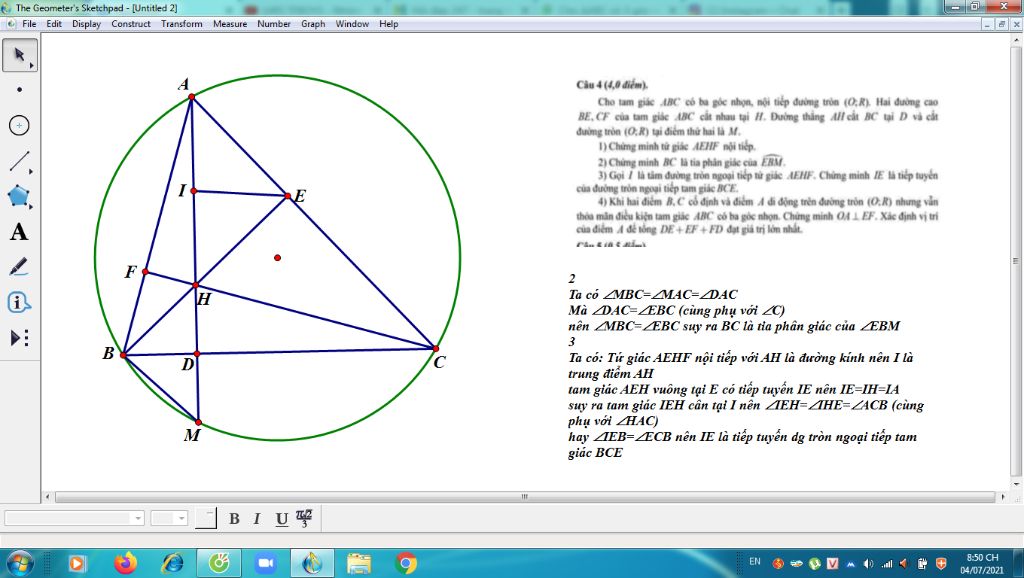Image resolution: width=1024 pixels, height=578 pixels.
Task: Open the Graph menu
Action: (313, 24)
